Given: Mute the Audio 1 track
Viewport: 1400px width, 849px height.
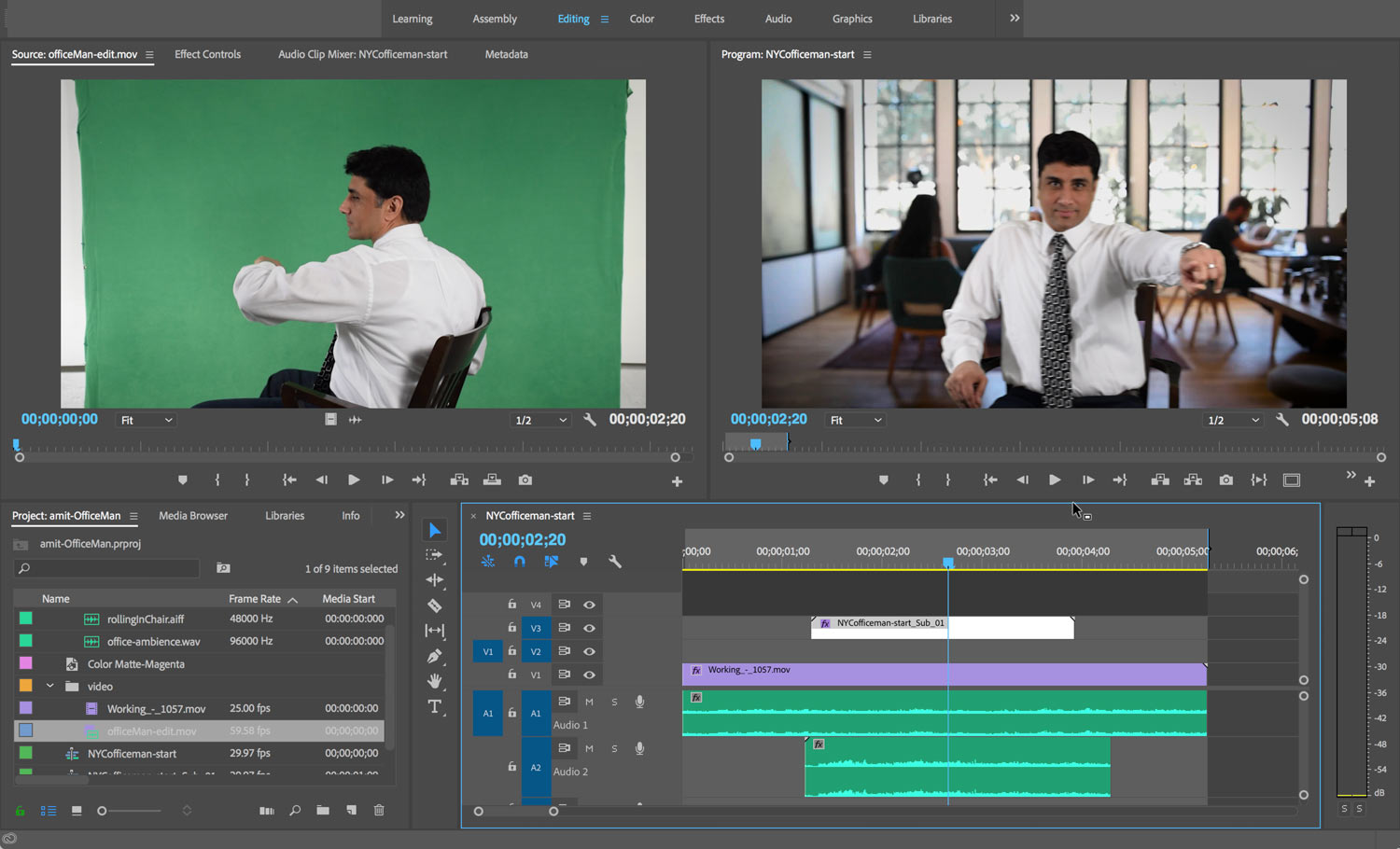Looking at the screenshot, I should (589, 701).
